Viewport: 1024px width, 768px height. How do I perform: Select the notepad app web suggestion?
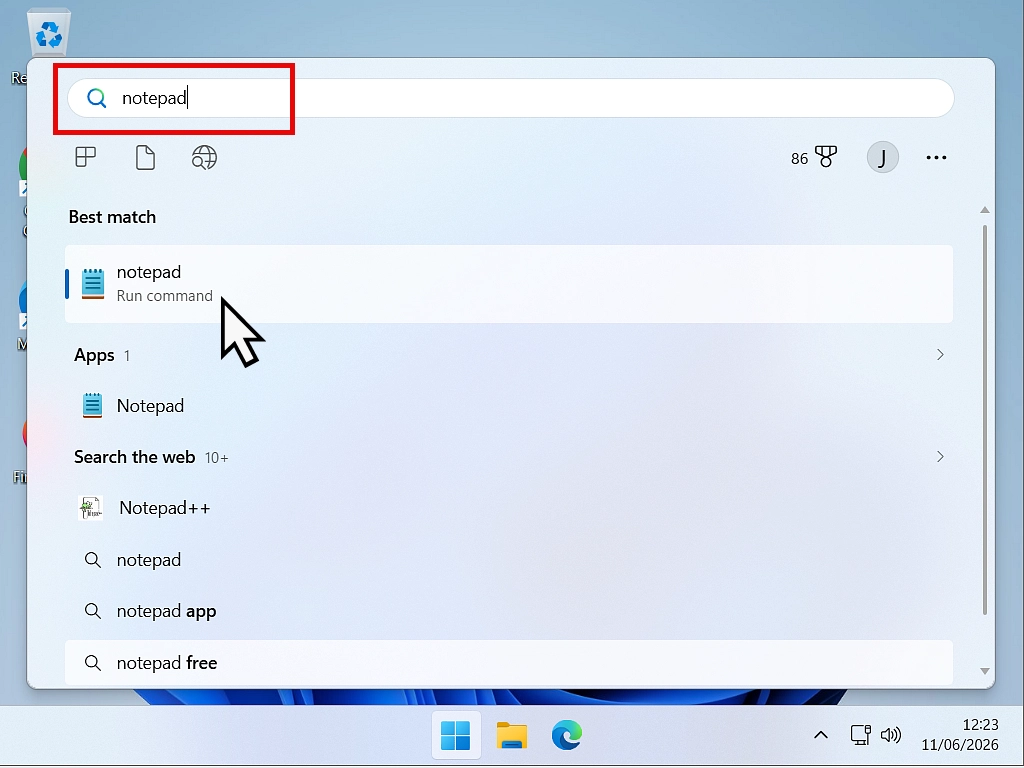509,611
